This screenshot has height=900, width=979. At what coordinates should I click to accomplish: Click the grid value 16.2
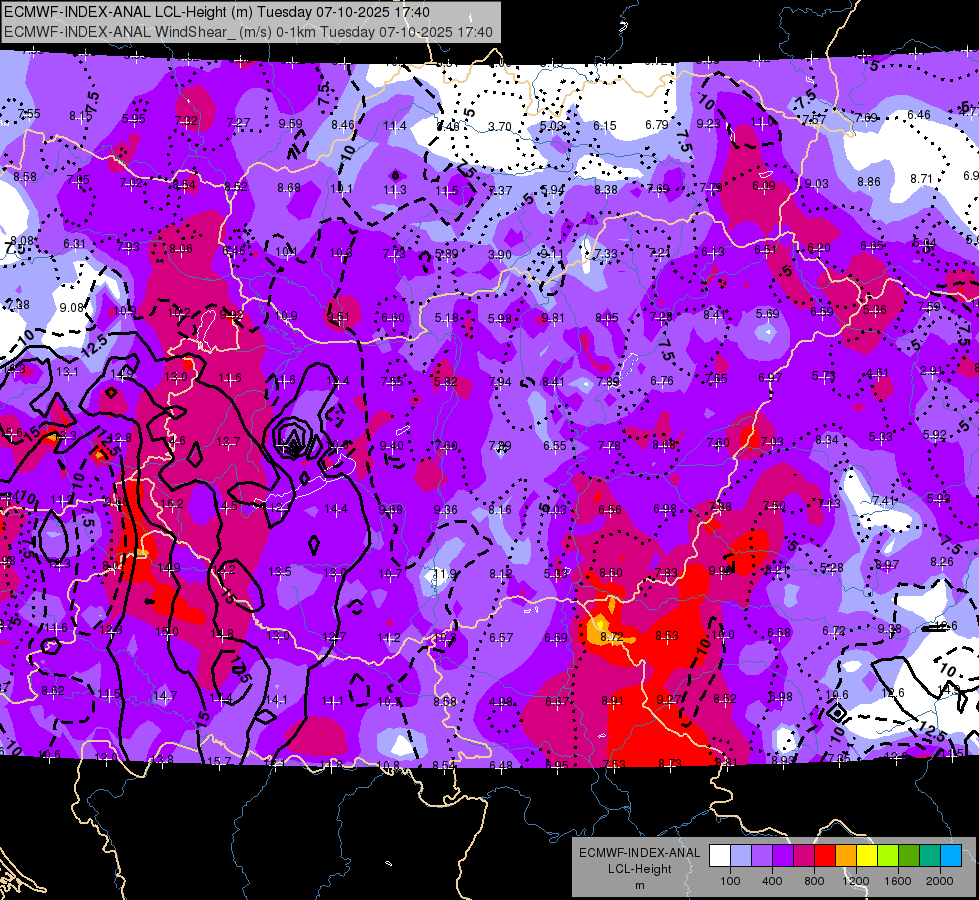click(x=172, y=503)
